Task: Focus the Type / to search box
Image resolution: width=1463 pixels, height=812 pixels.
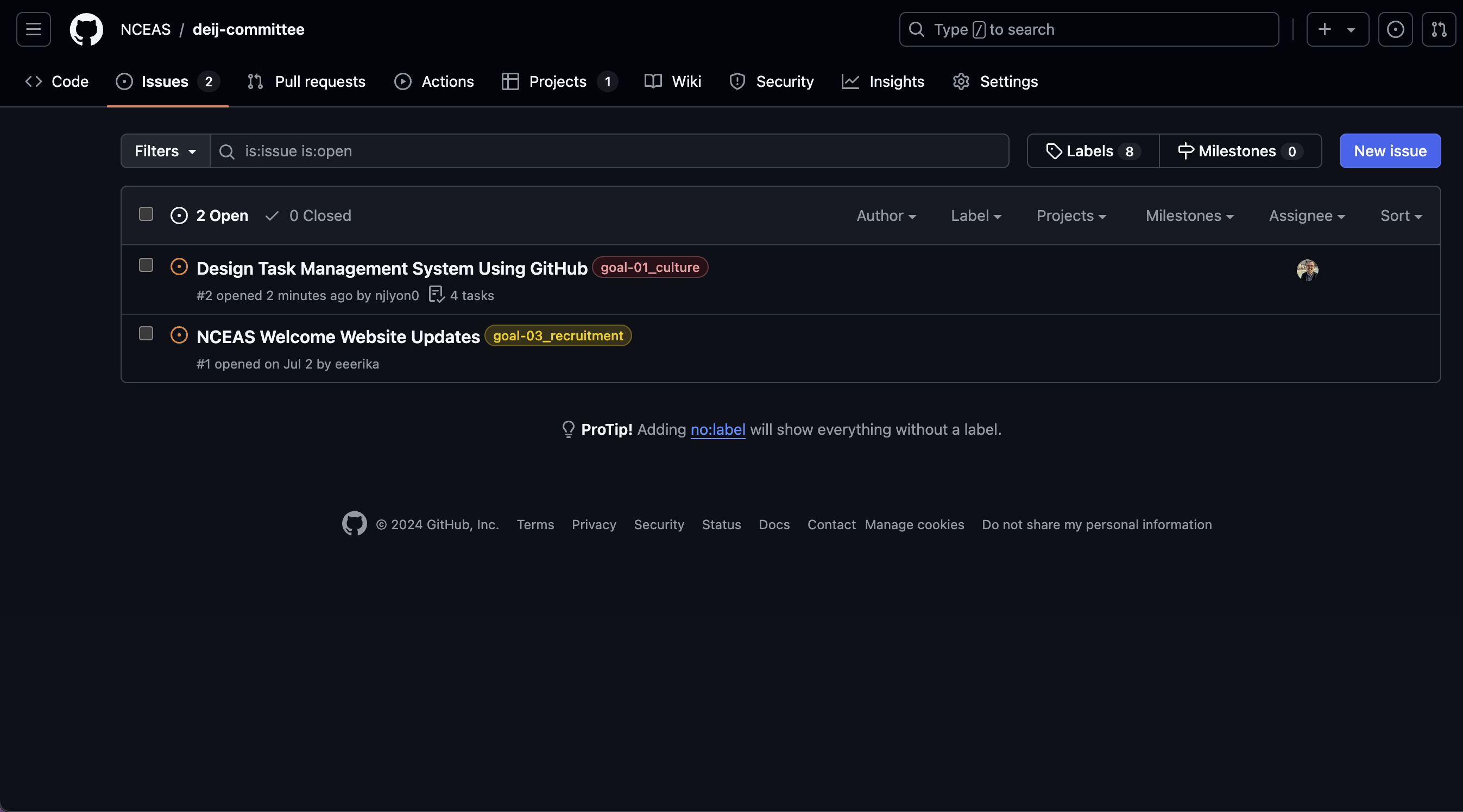Action: (x=1089, y=29)
